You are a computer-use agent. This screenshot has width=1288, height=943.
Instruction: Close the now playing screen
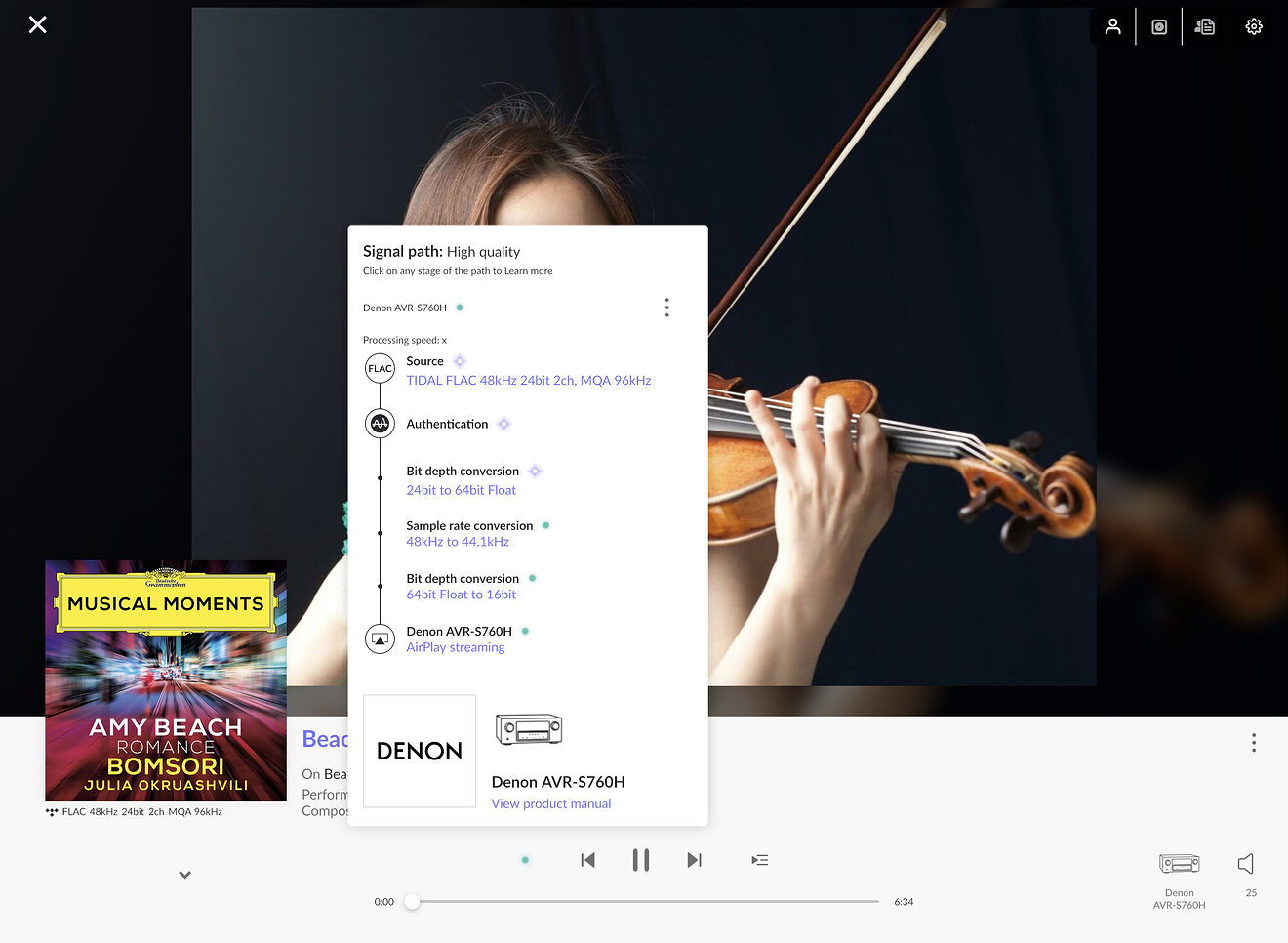[x=37, y=24]
